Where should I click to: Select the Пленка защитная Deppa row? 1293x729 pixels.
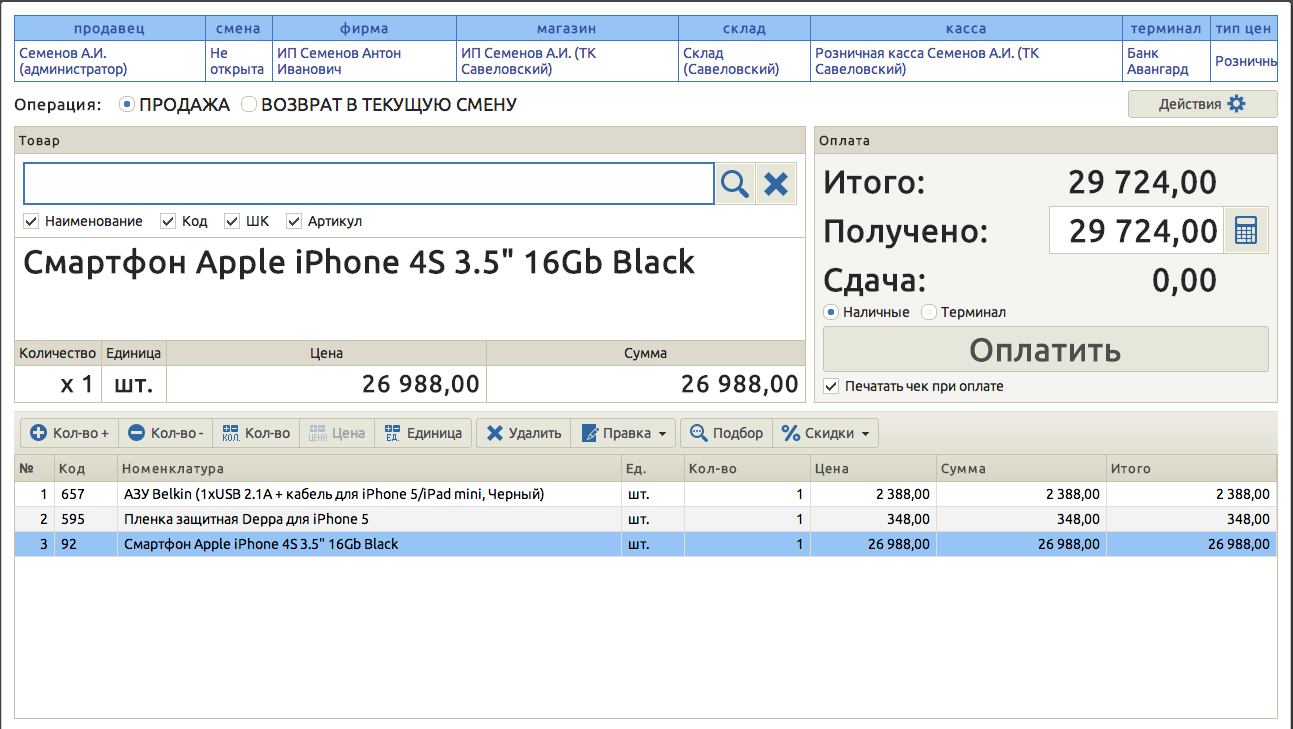646,519
